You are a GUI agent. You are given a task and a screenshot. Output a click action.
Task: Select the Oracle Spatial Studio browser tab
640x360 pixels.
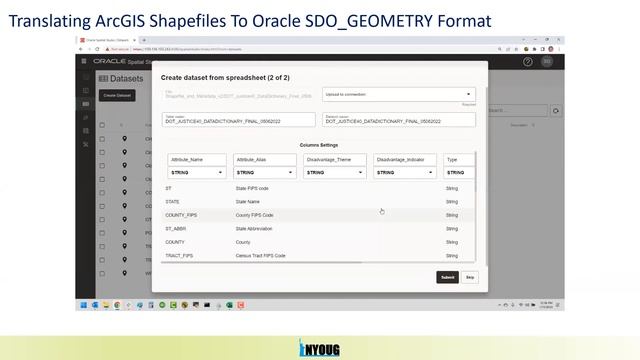click(108, 40)
